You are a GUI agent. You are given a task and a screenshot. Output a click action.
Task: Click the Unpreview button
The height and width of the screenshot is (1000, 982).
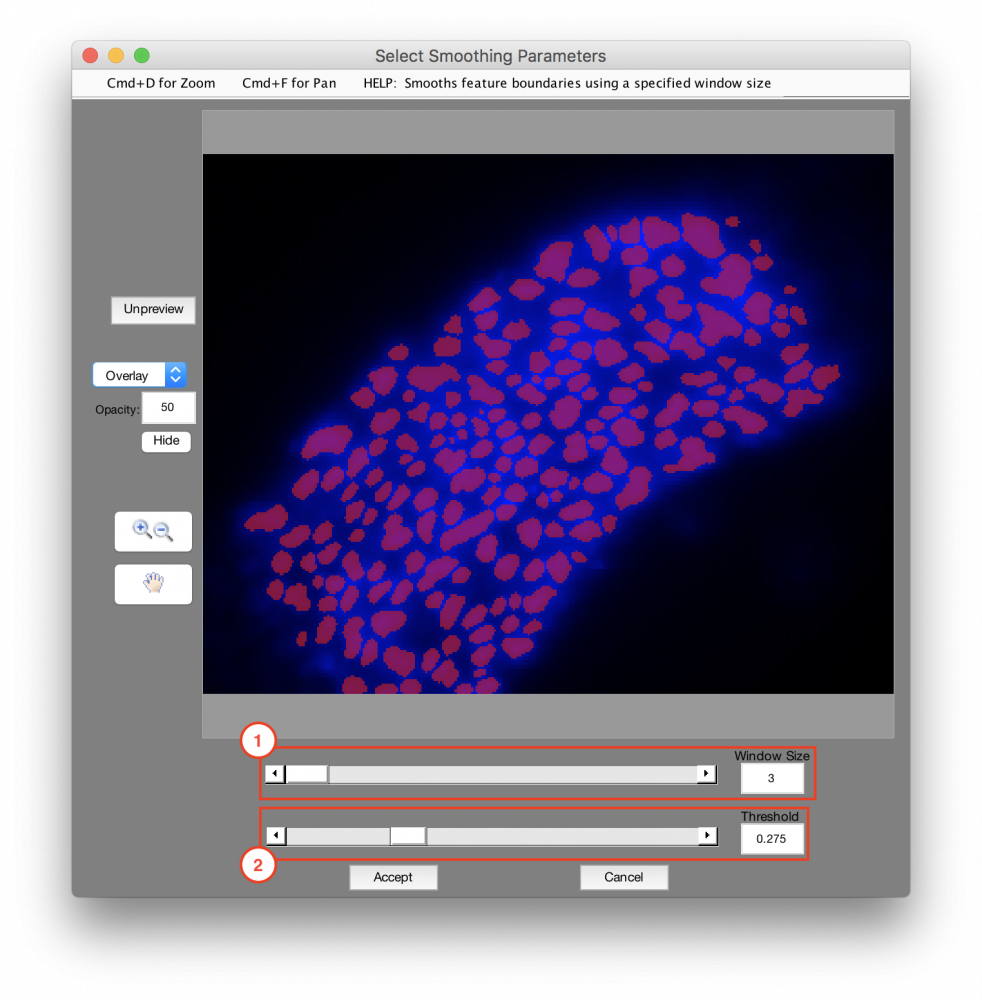pos(153,309)
